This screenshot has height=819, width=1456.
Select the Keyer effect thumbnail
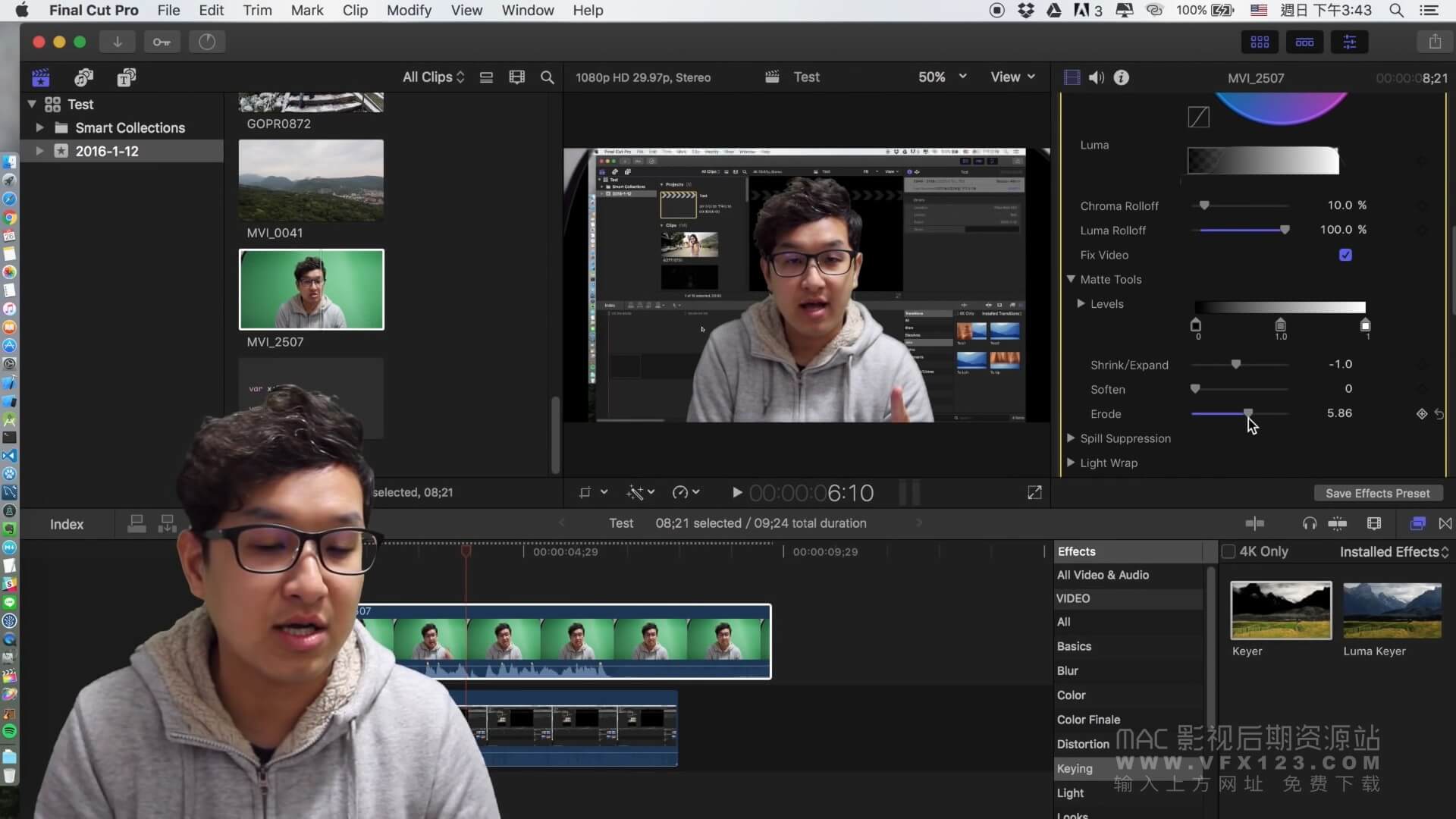pos(1281,610)
